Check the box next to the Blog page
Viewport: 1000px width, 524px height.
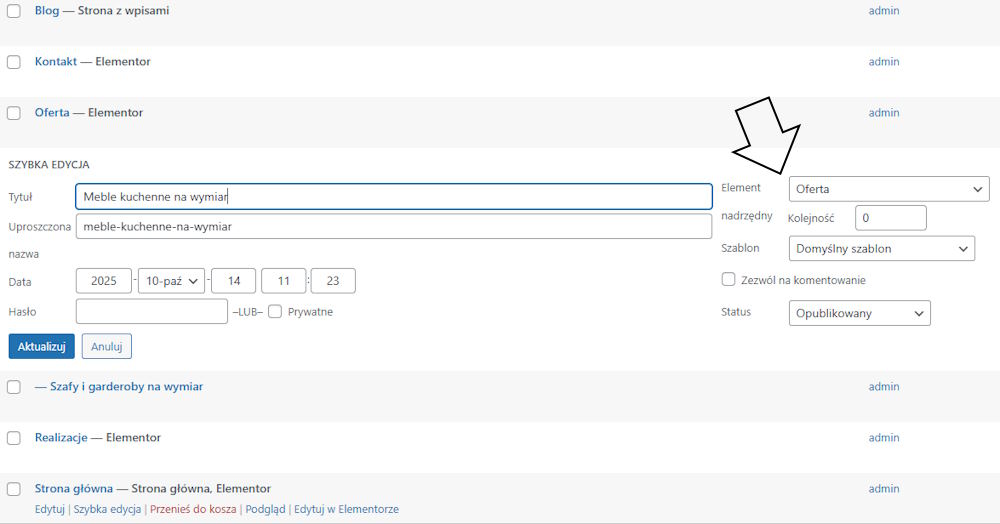(14, 11)
